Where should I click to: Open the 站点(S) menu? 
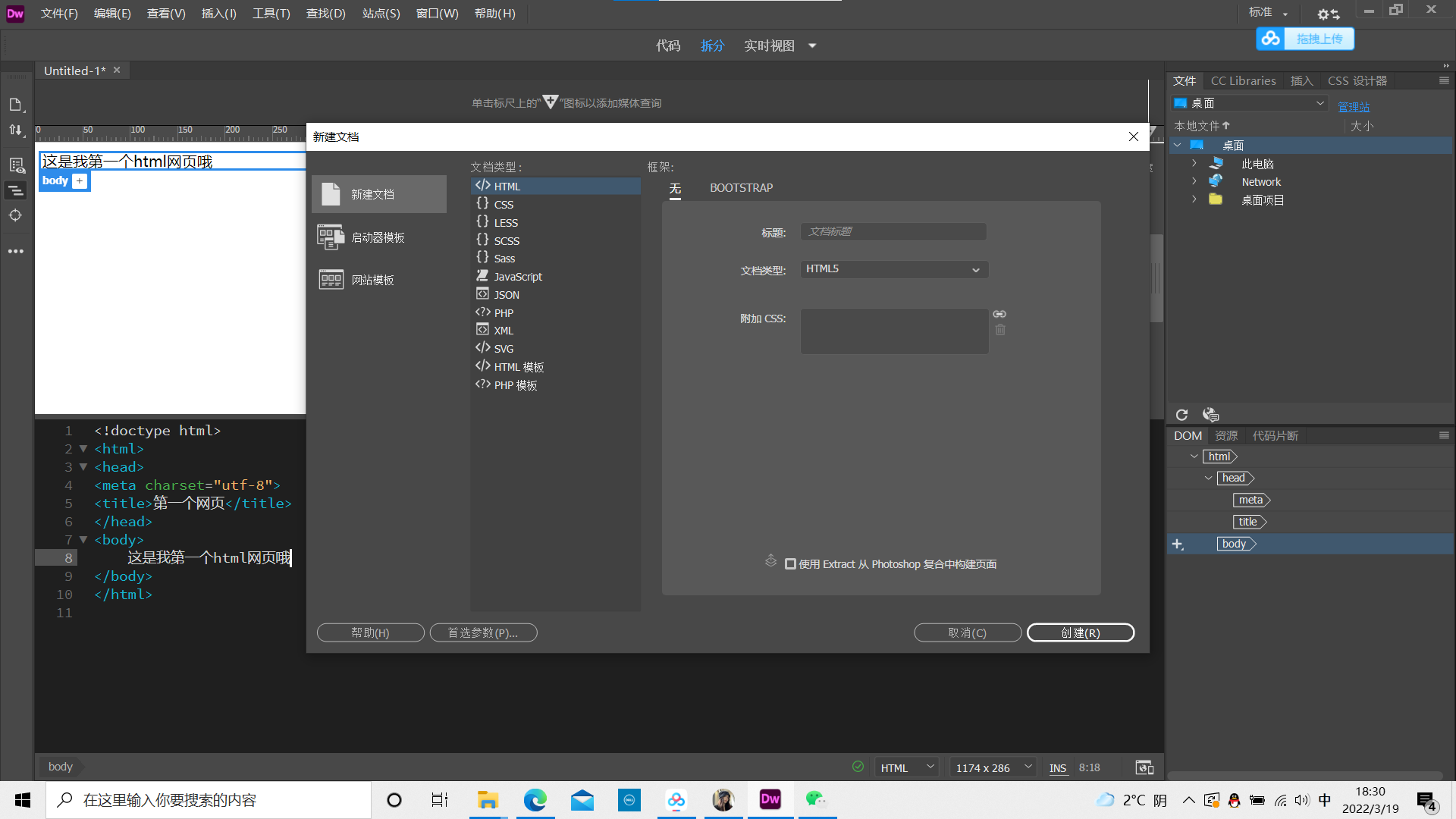tap(381, 14)
